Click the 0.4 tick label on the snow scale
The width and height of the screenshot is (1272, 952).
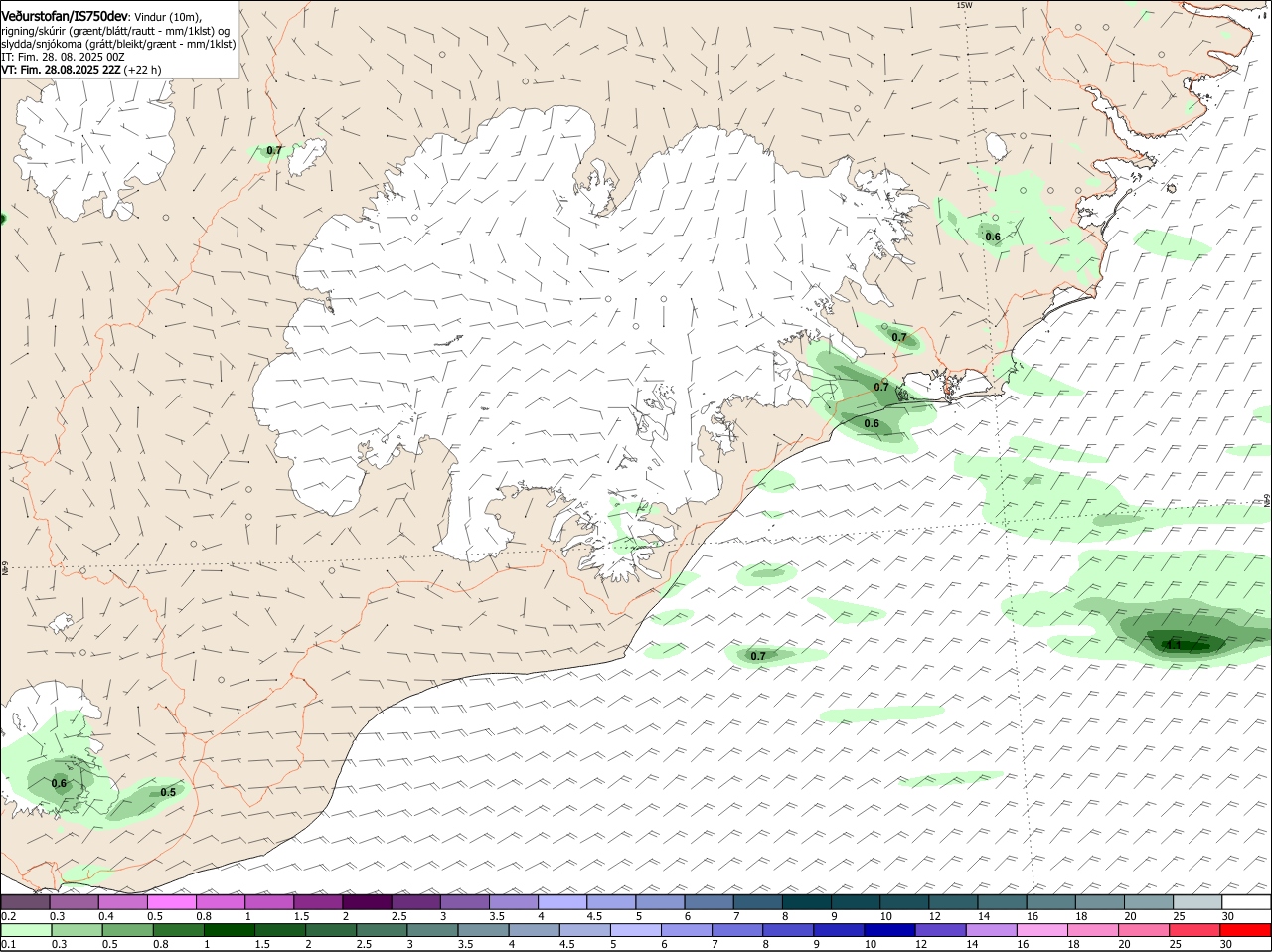pyautogui.click(x=106, y=915)
